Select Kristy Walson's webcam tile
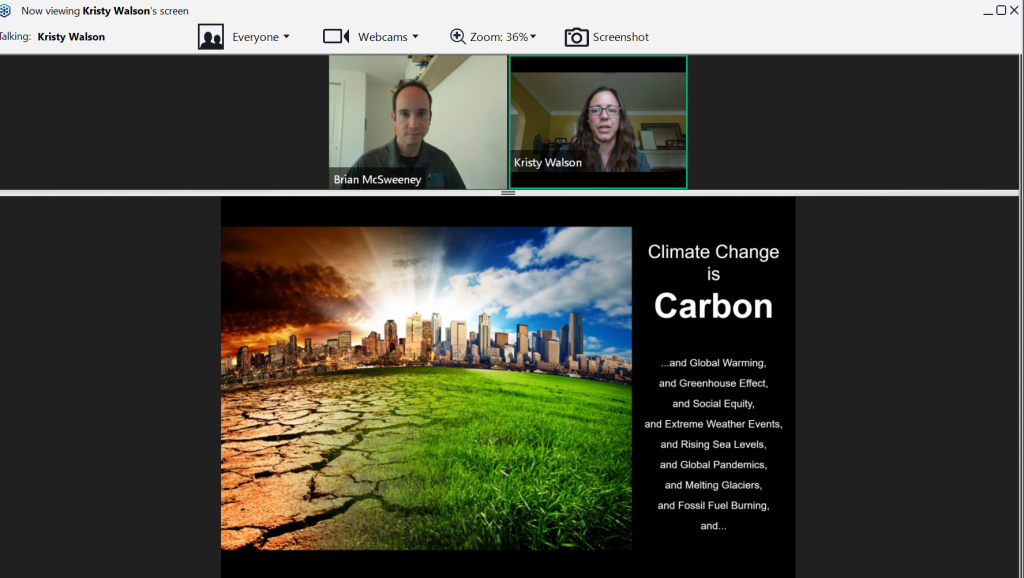The image size is (1024, 578). 598,122
